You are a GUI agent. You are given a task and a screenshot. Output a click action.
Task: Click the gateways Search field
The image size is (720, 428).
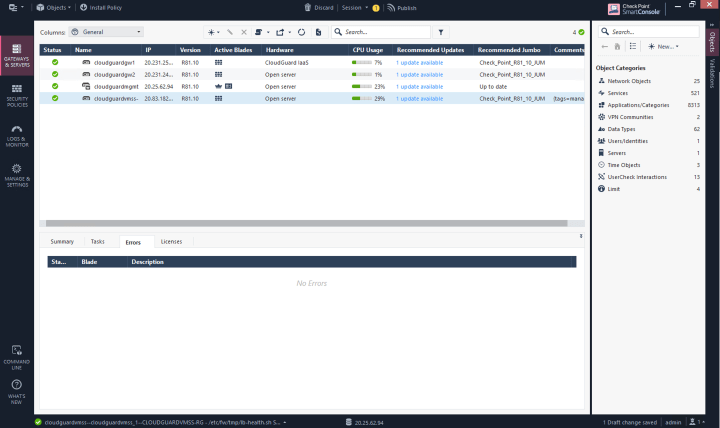381,32
